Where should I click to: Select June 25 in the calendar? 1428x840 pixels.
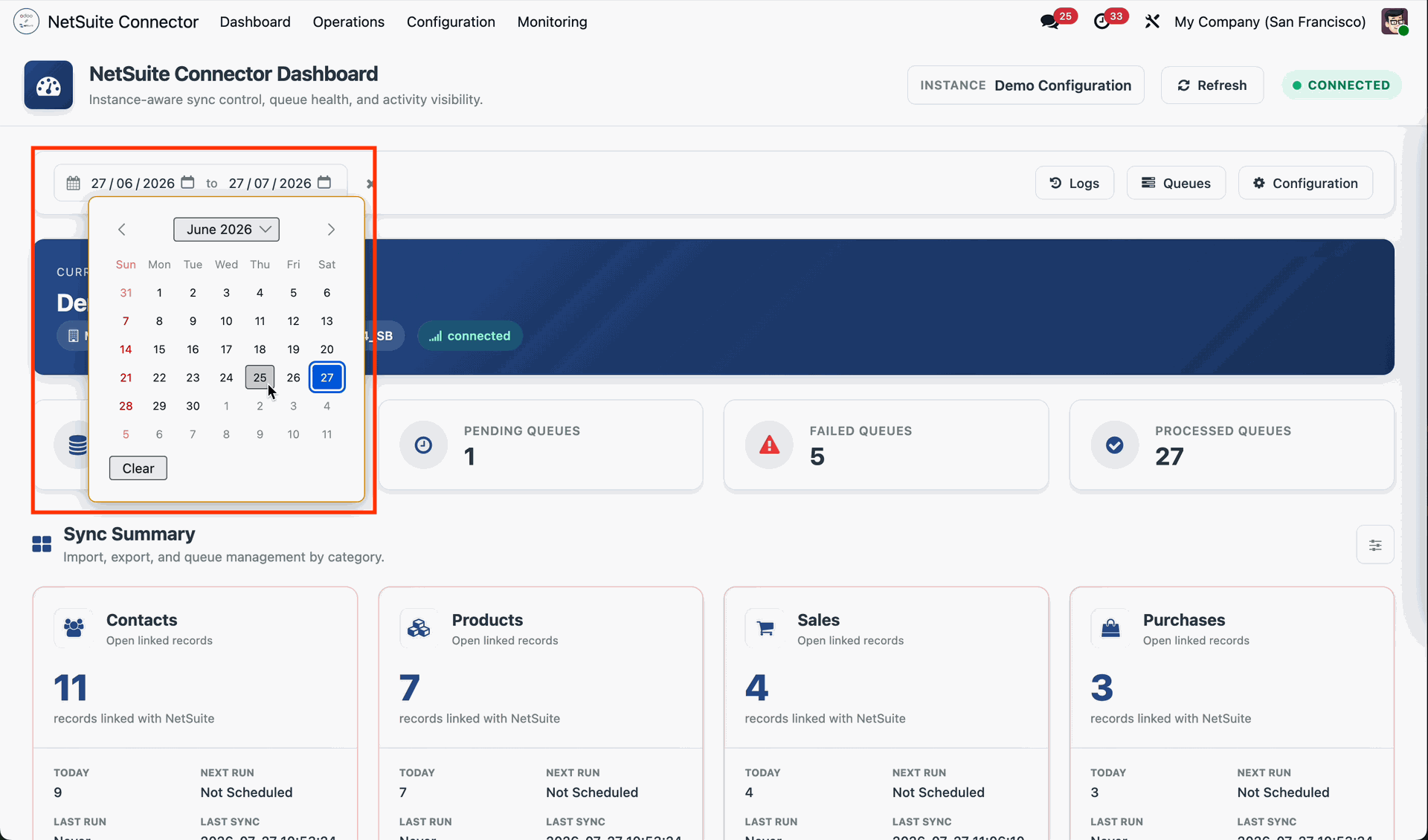click(260, 378)
